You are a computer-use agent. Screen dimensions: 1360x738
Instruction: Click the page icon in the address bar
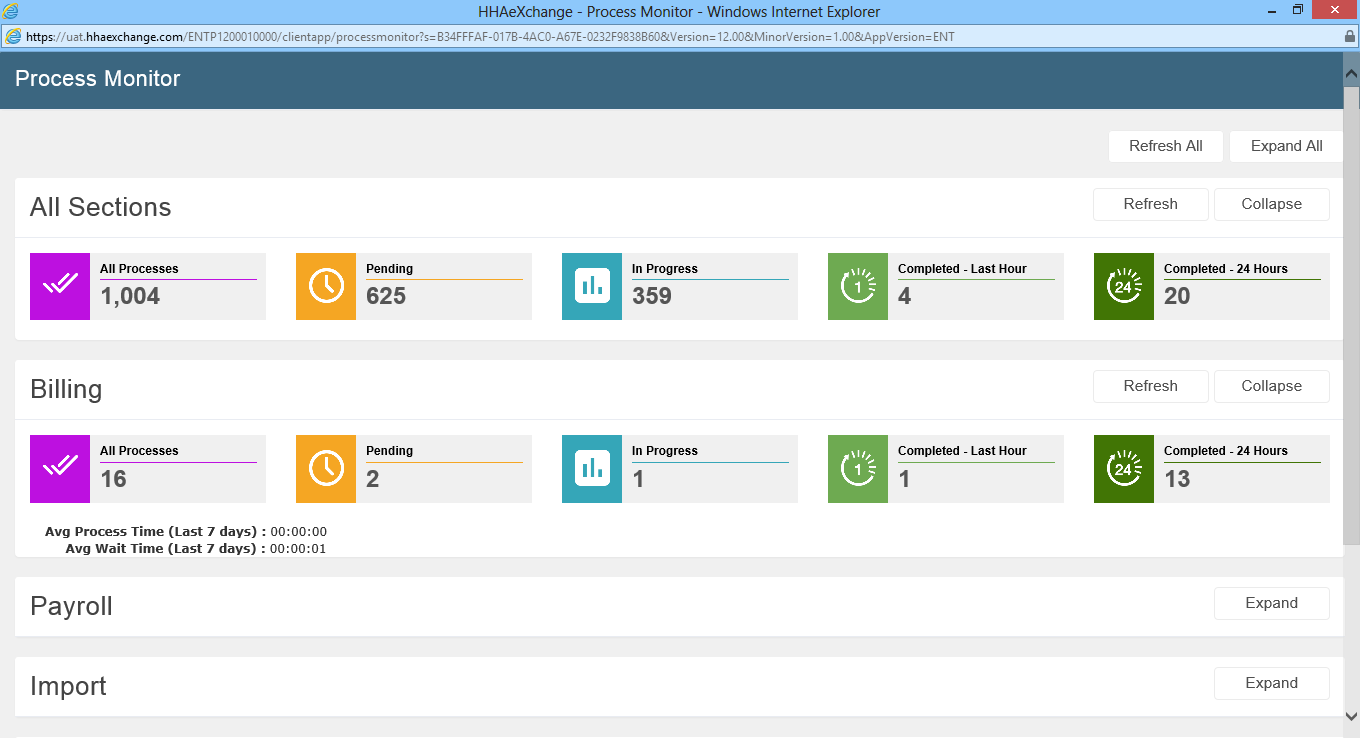click(x=13, y=37)
